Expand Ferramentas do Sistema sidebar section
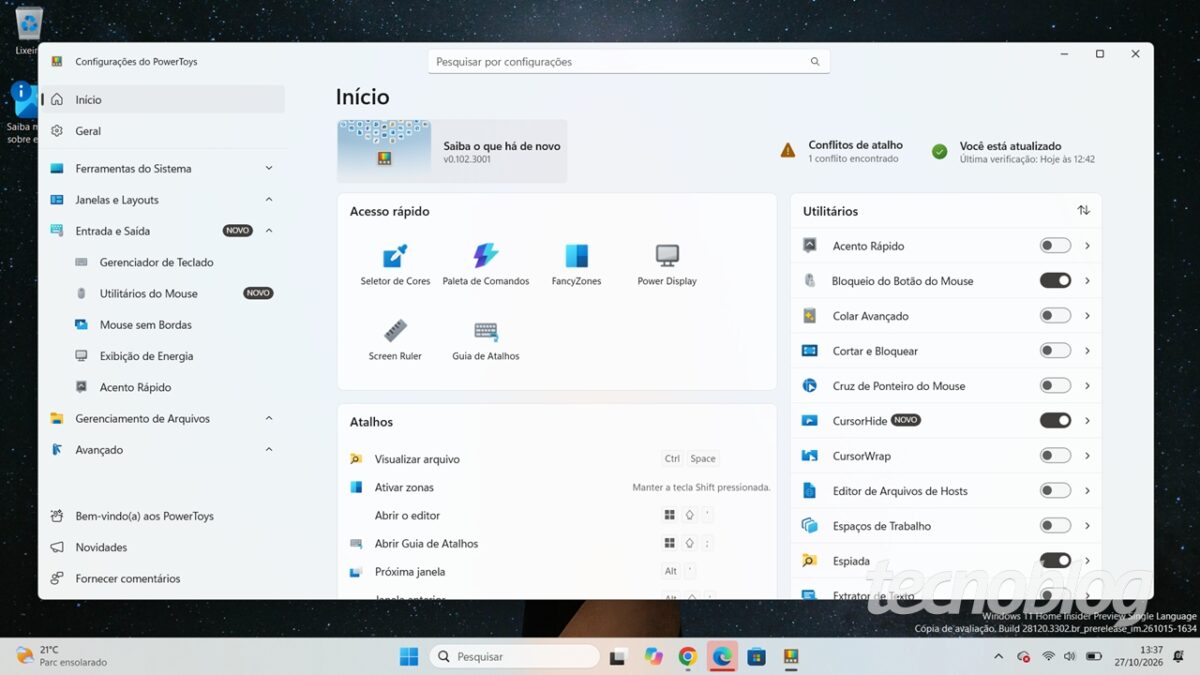The width and height of the screenshot is (1200, 675). (x=269, y=169)
